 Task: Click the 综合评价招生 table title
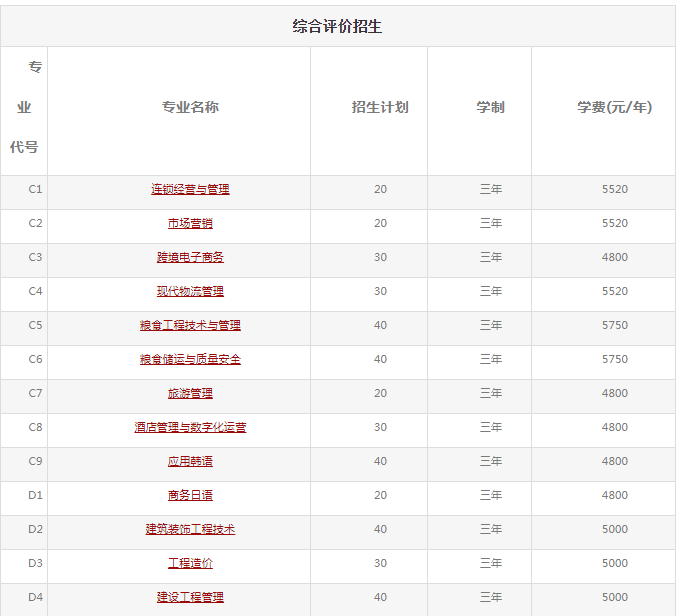pos(337,26)
